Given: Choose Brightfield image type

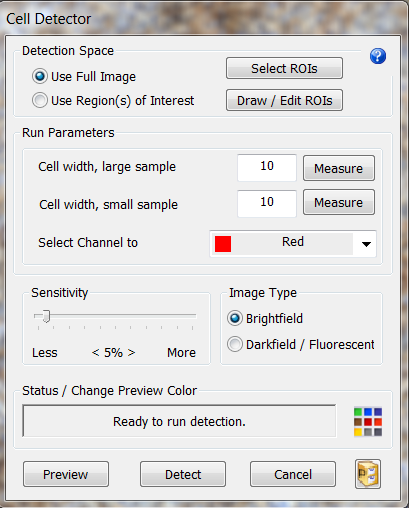Looking at the screenshot, I should coord(265,319).
